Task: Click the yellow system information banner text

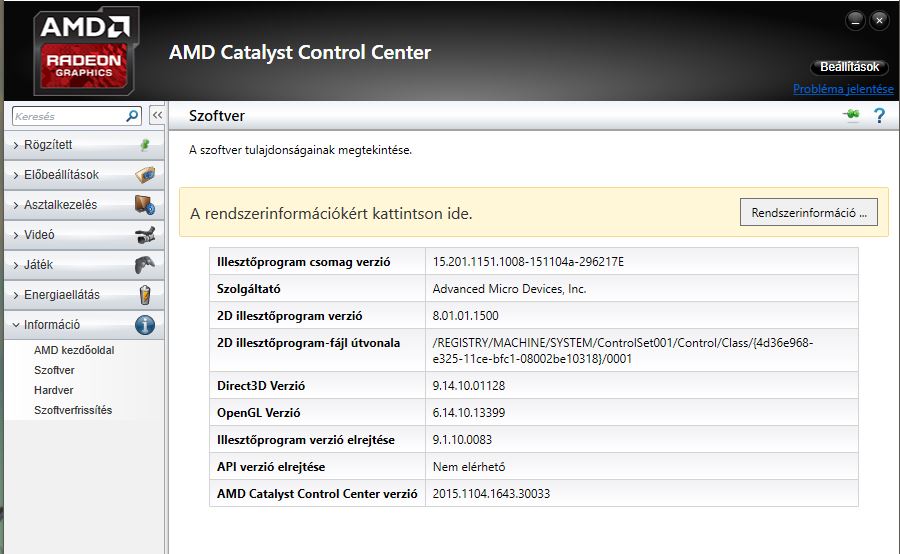Action: [x=331, y=214]
